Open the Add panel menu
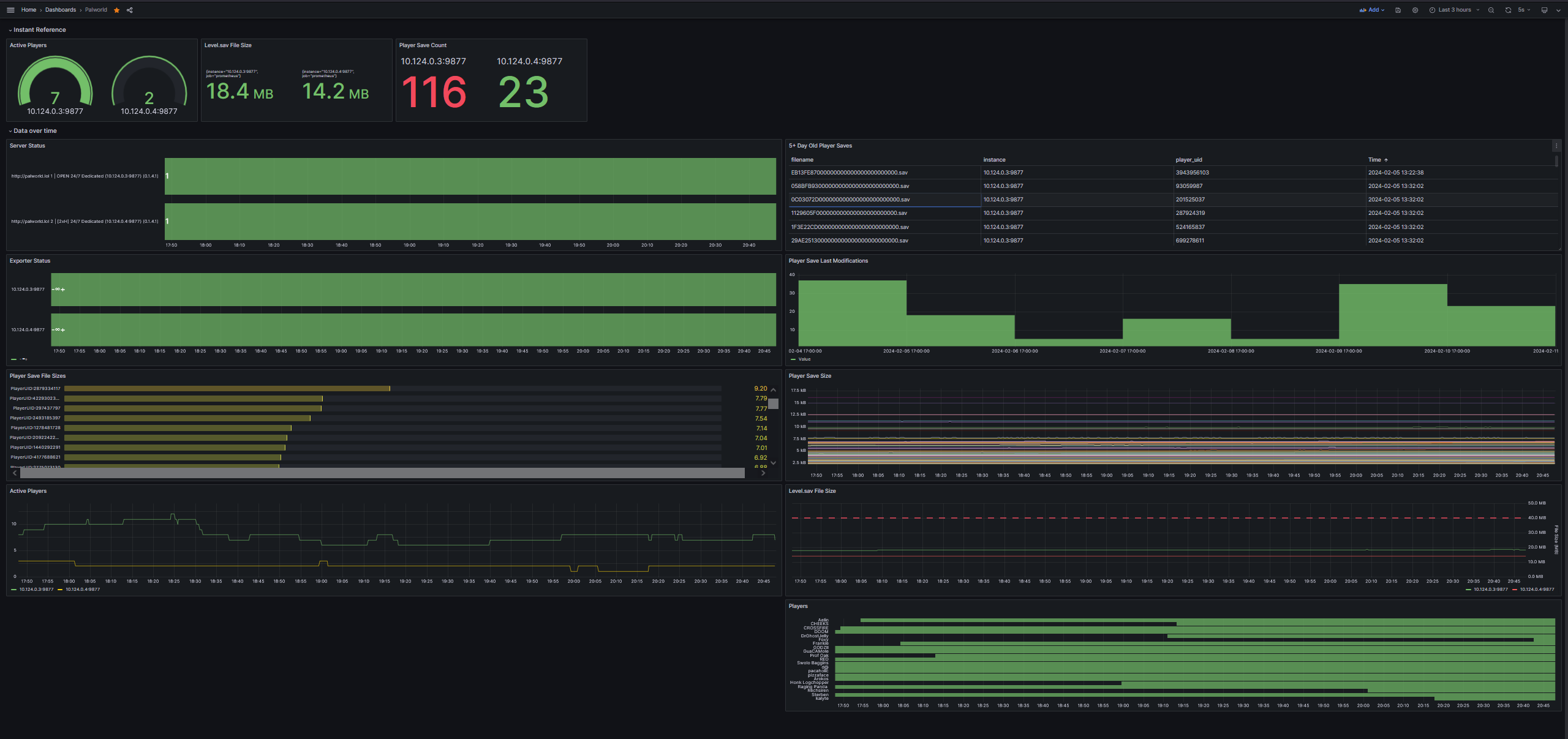 click(1372, 10)
